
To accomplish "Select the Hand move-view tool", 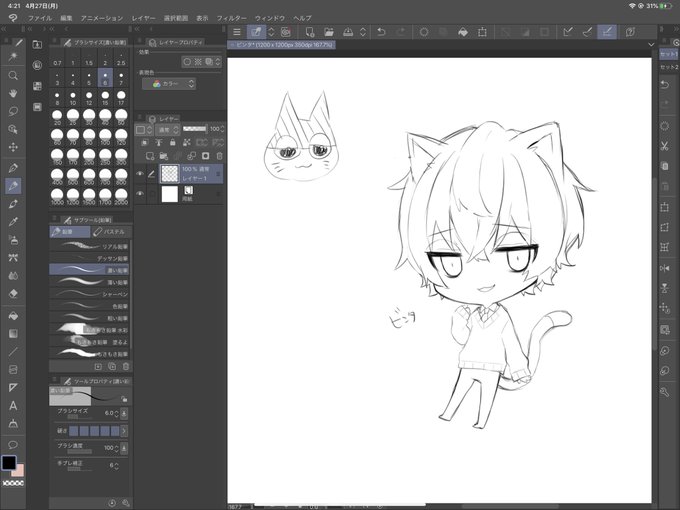I will (x=13, y=93).
